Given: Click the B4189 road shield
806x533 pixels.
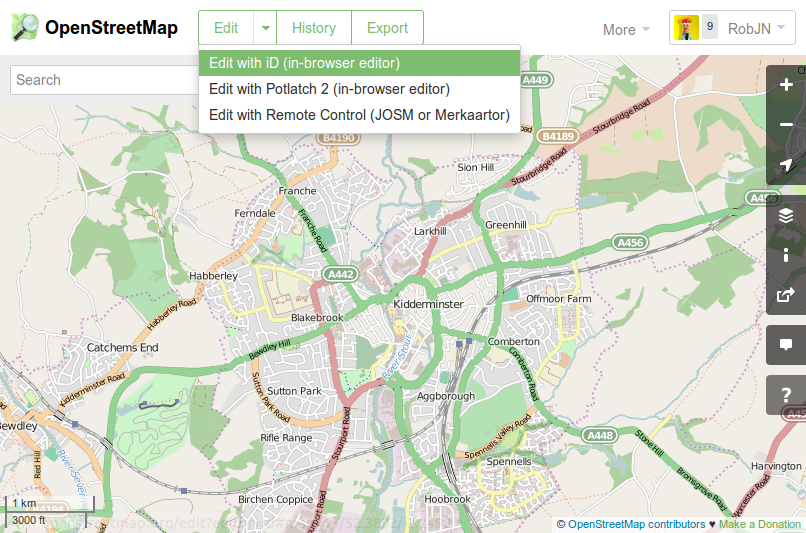Looking at the screenshot, I should pyautogui.click(x=558, y=136).
